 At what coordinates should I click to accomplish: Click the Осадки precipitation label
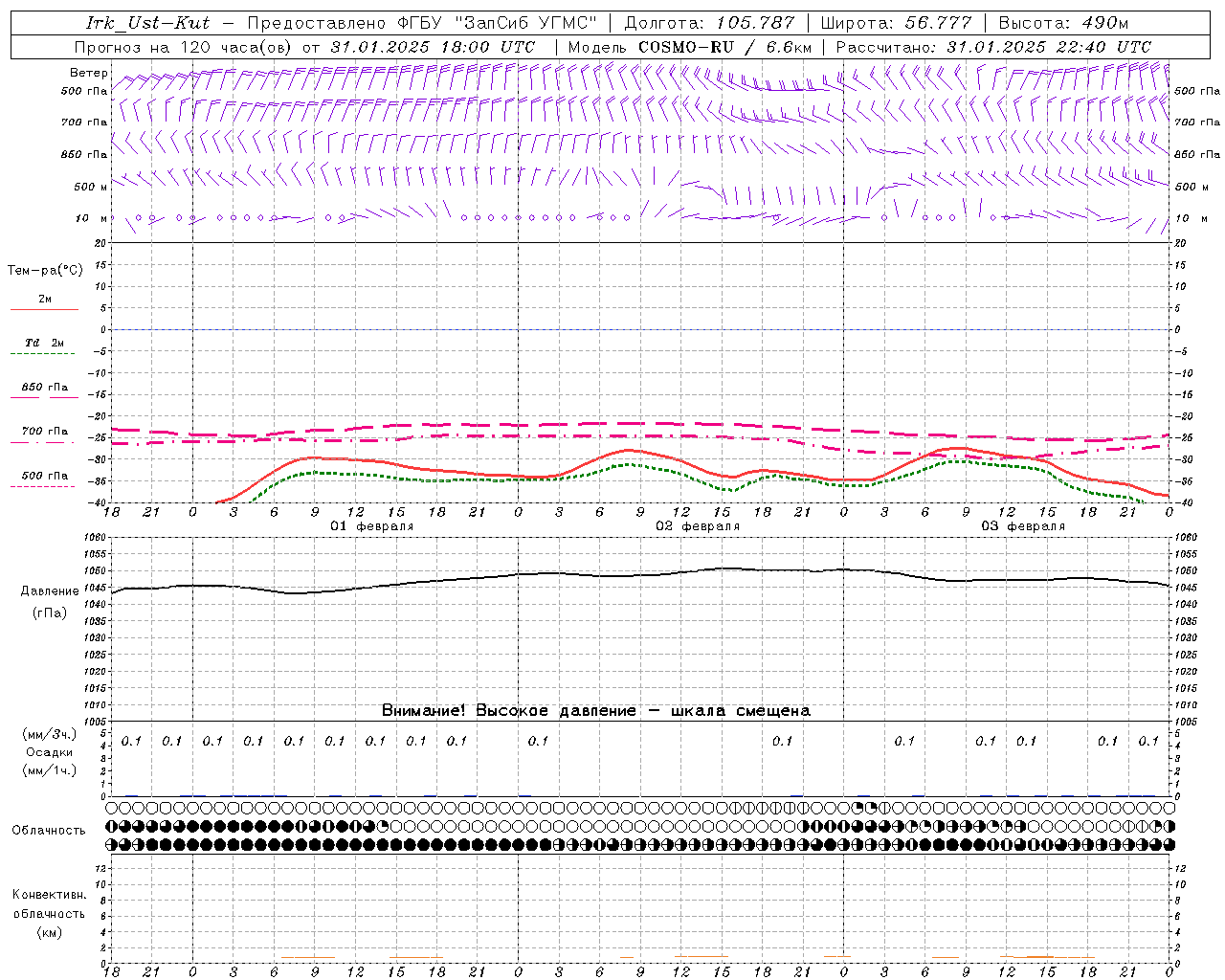pyautogui.click(x=49, y=752)
